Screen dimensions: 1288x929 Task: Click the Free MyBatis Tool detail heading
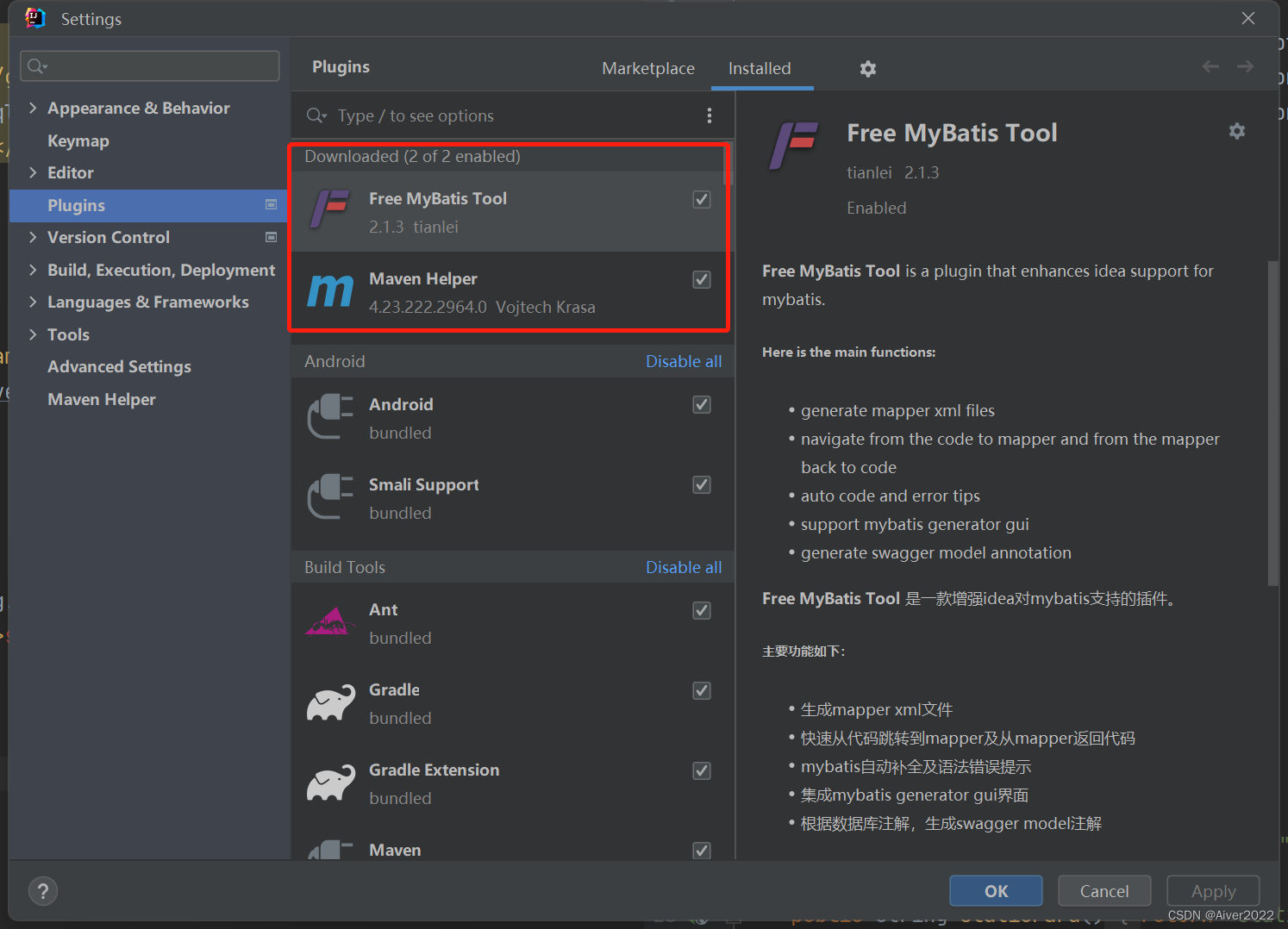click(x=952, y=133)
